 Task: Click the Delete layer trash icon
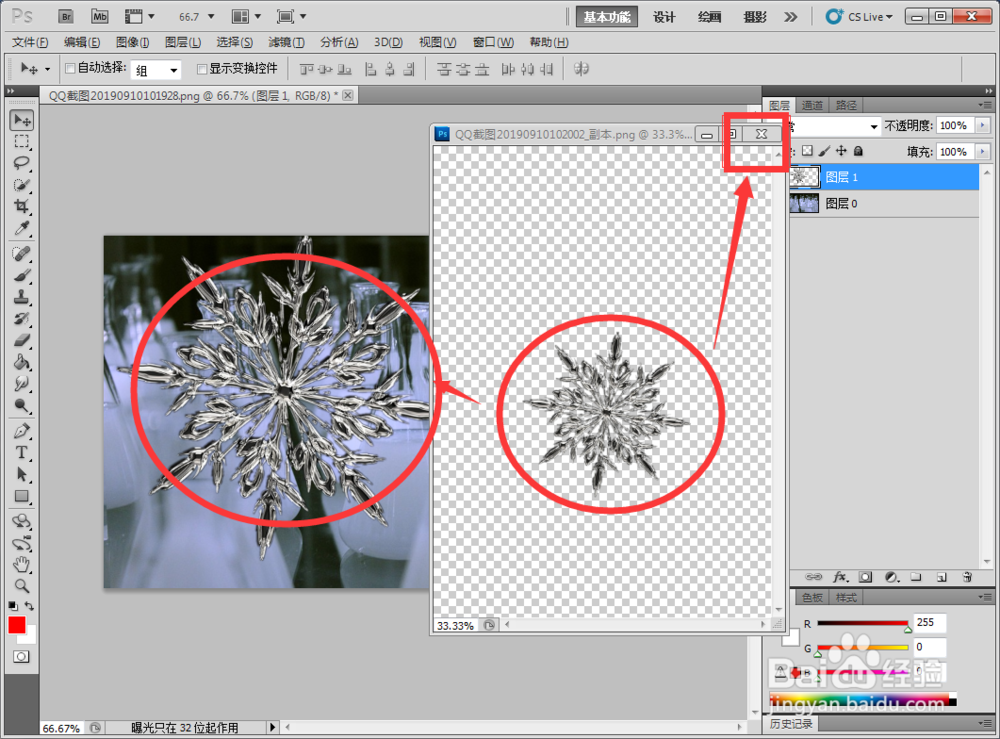tap(967, 577)
